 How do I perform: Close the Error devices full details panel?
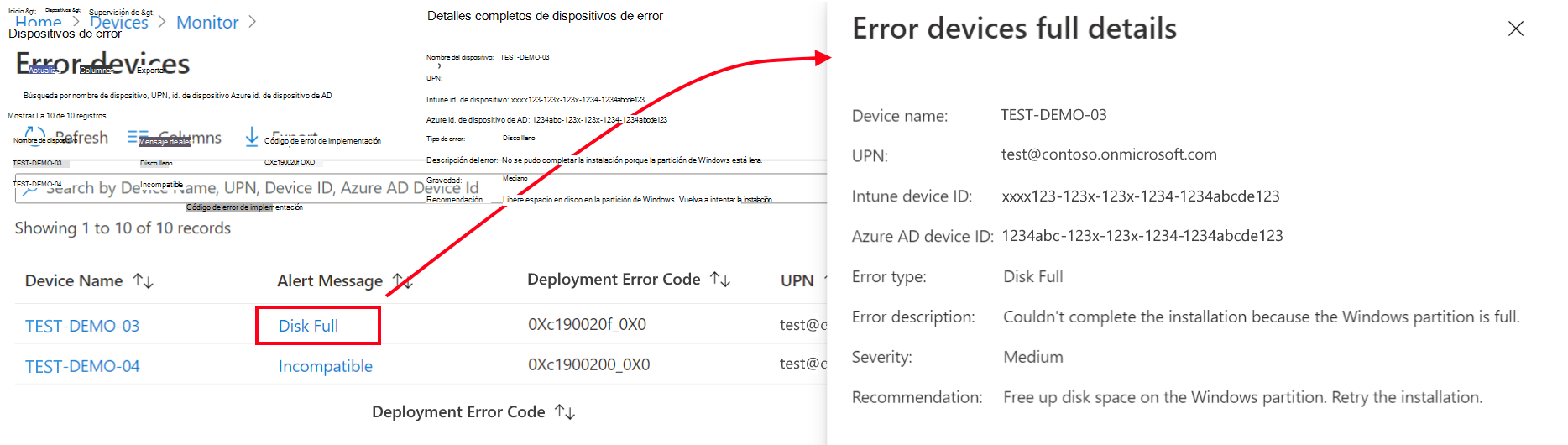1516,29
